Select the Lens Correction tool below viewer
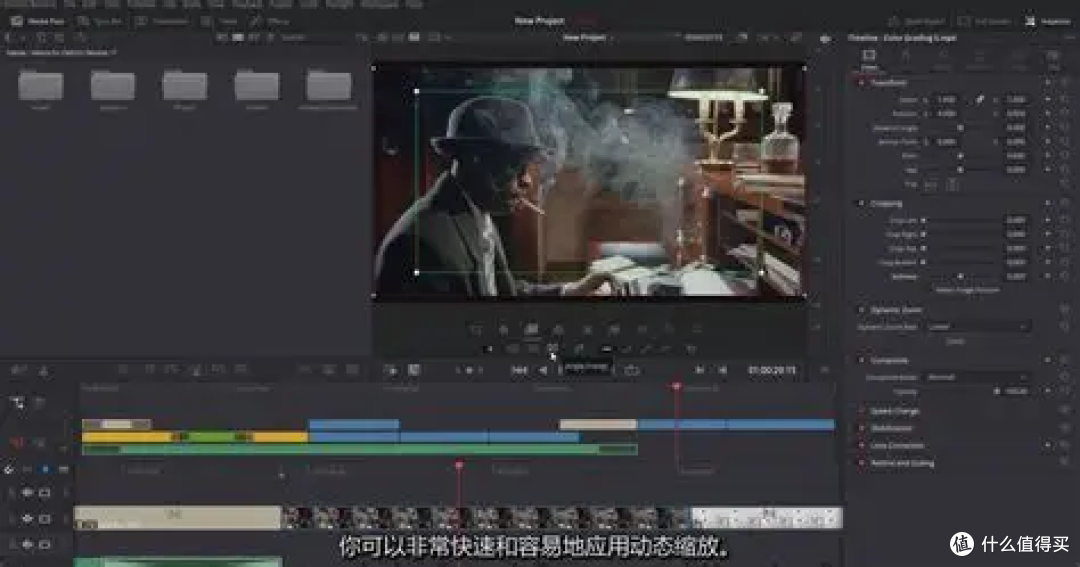The height and width of the screenshot is (567, 1080). (x=642, y=329)
